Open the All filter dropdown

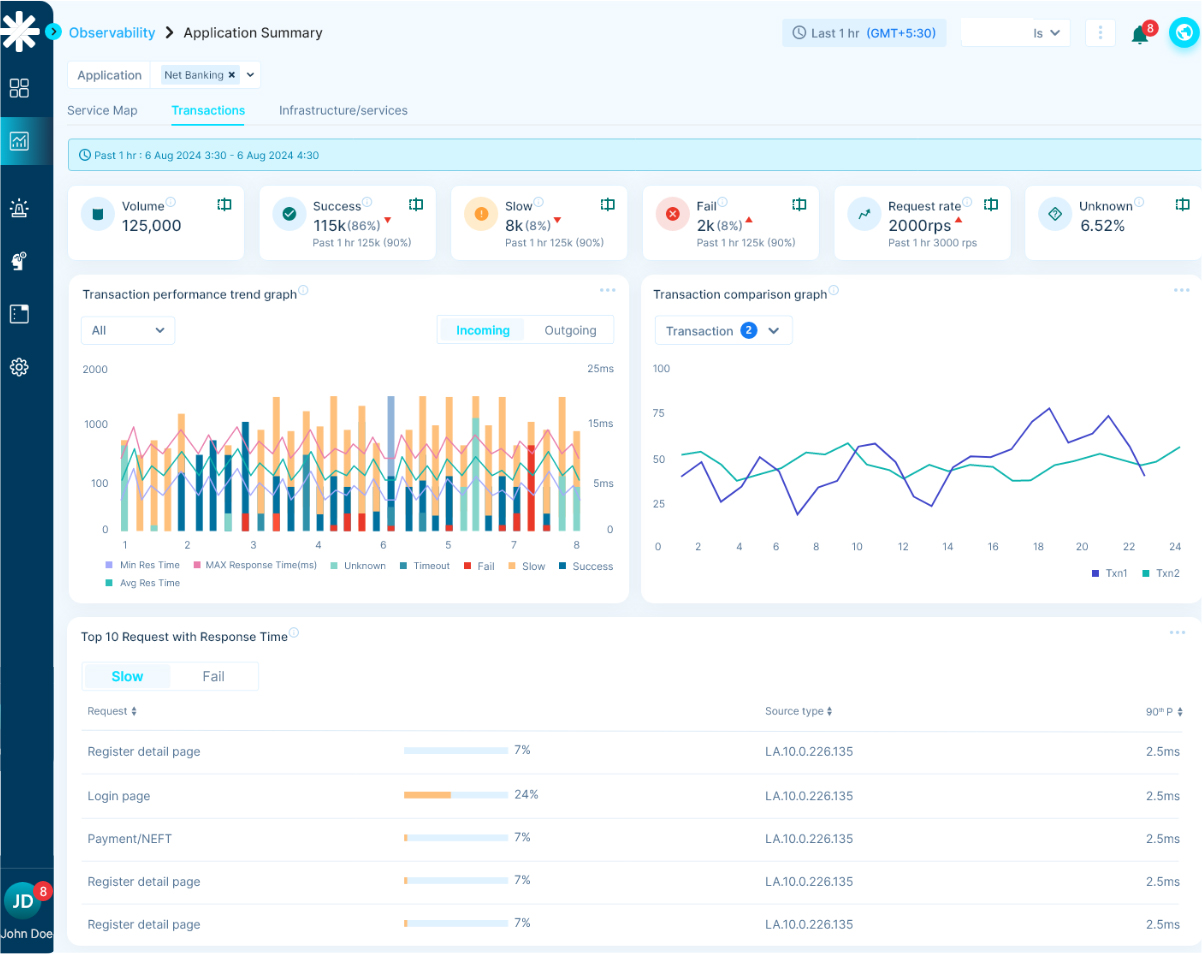click(128, 330)
